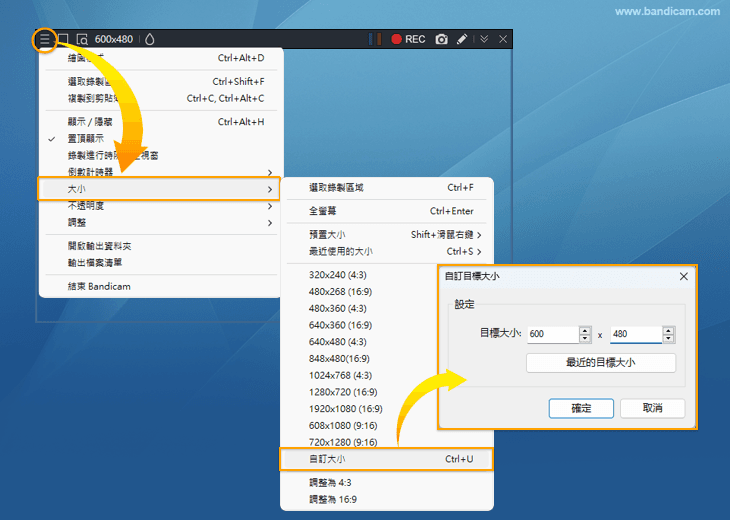Increase width with the up stepper

pyautogui.click(x=585, y=330)
